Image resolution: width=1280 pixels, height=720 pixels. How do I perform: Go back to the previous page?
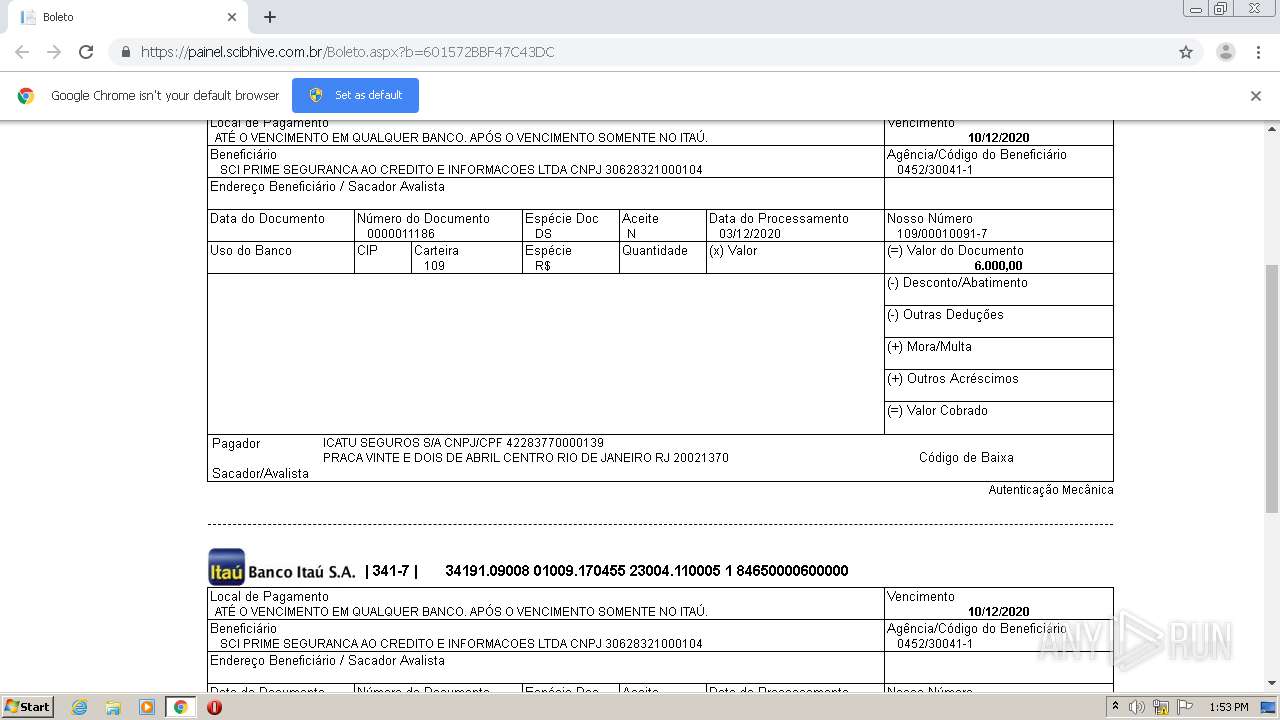22,52
